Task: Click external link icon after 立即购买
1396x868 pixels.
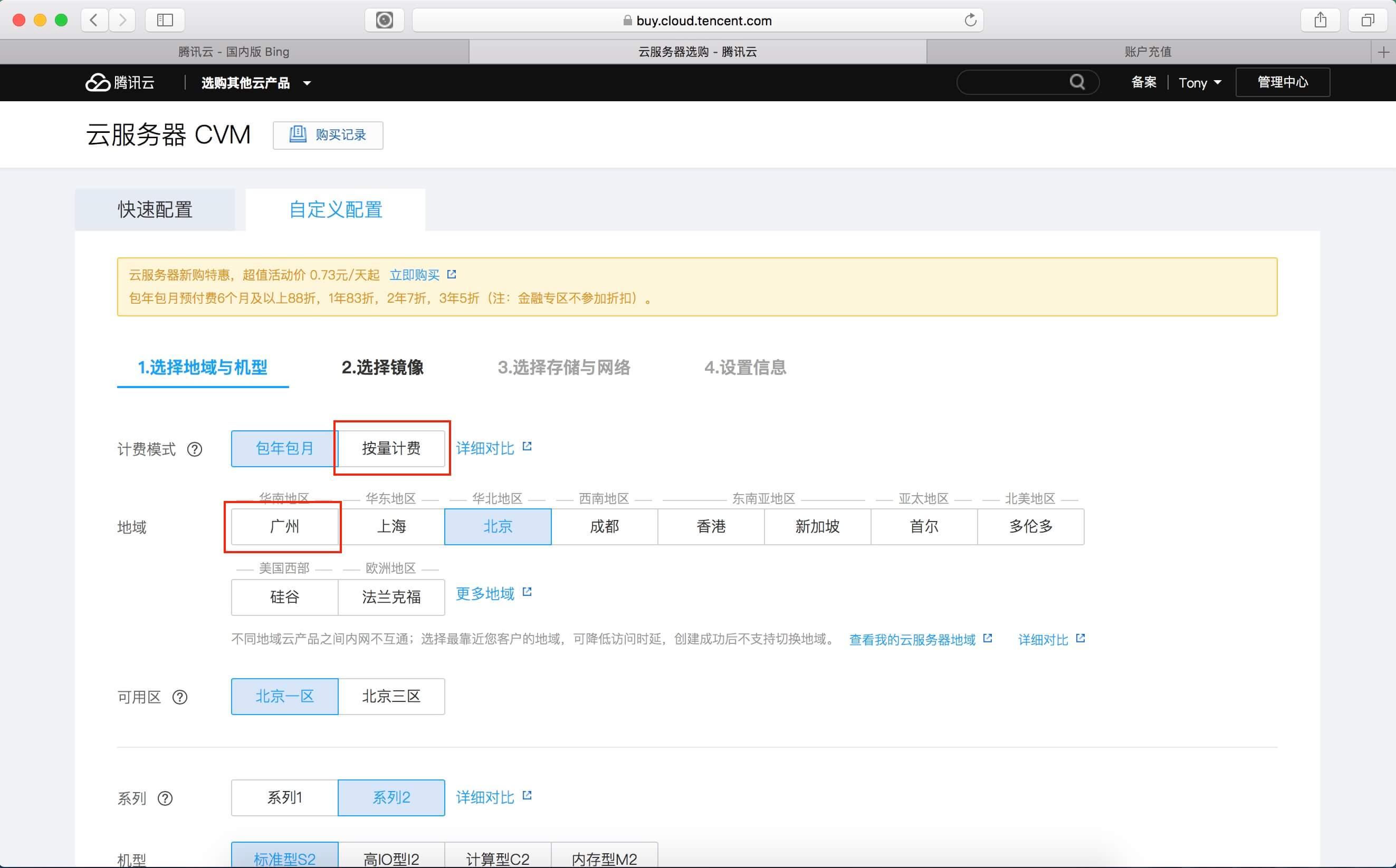Action: (452, 274)
